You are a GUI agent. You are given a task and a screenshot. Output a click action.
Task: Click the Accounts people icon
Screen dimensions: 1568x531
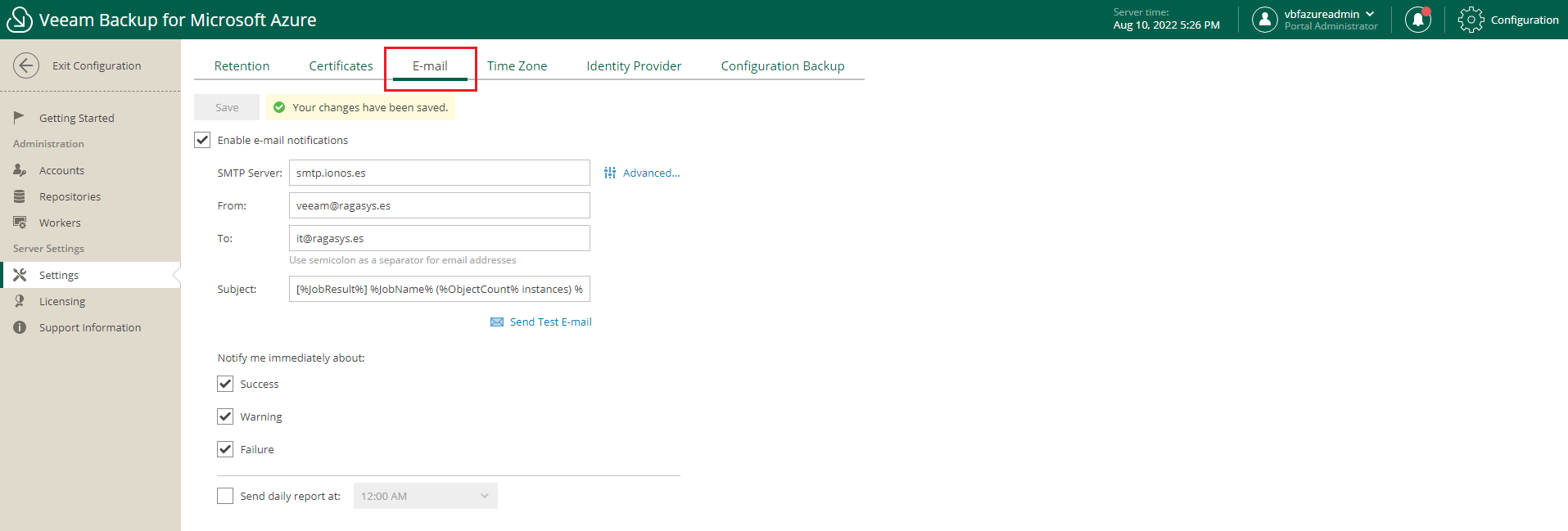(x=20, y=170)
